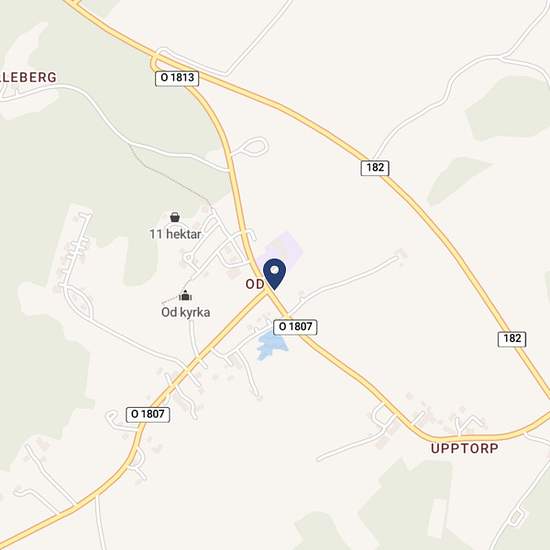Screen dimensions: 550x550
Task: Click the white side road northeast of pin
Action: [x=346, y=282]
